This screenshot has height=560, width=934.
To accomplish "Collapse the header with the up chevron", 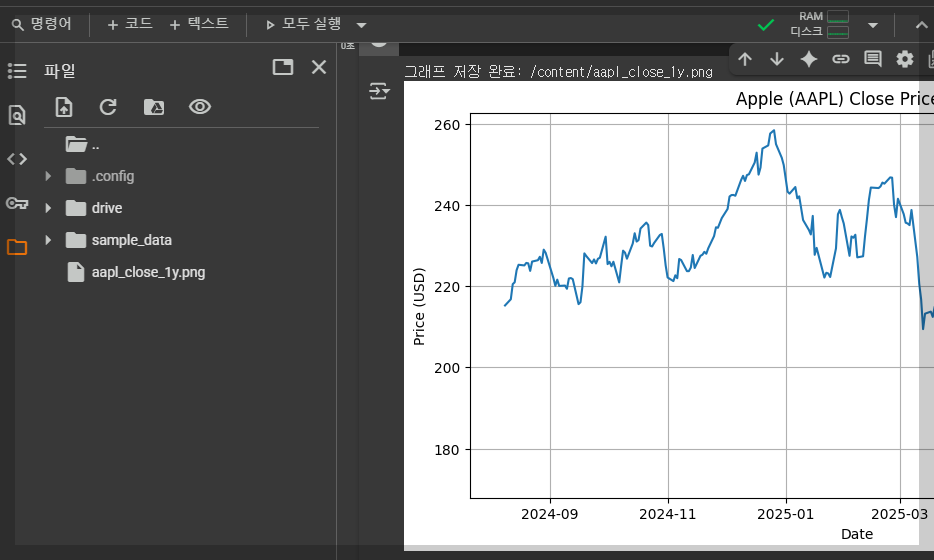I will tap(921, 25).
